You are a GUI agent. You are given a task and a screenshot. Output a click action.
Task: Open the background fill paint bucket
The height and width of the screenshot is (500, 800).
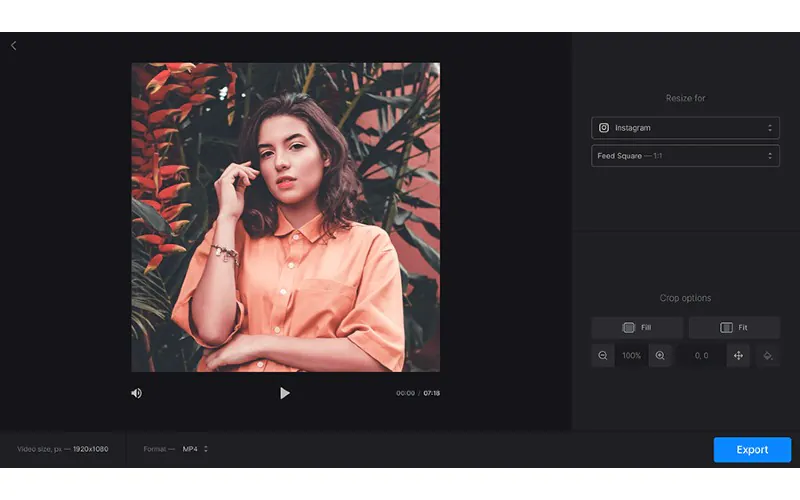coord(768,355)
